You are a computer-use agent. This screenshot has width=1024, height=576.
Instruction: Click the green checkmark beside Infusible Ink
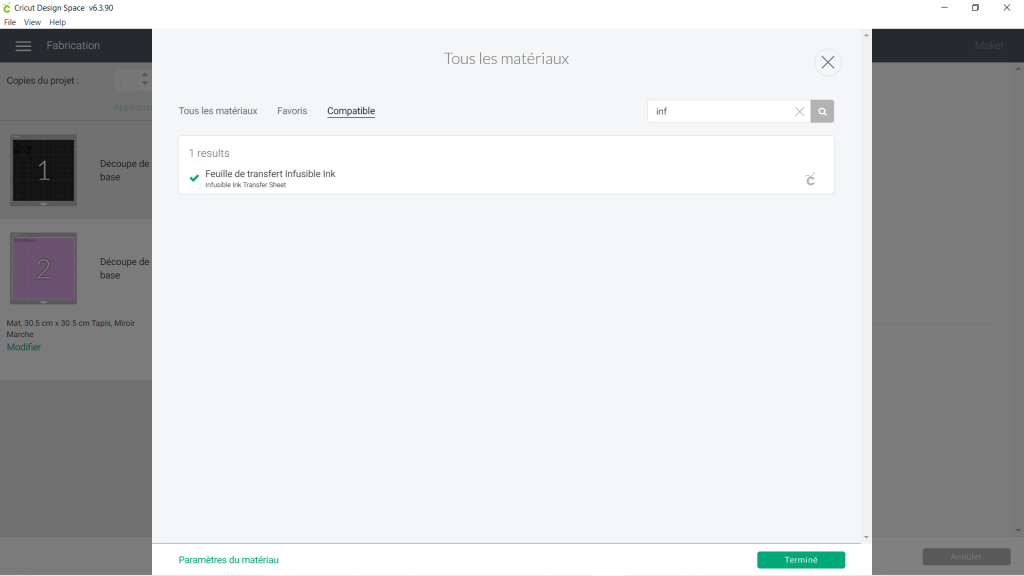194,178
